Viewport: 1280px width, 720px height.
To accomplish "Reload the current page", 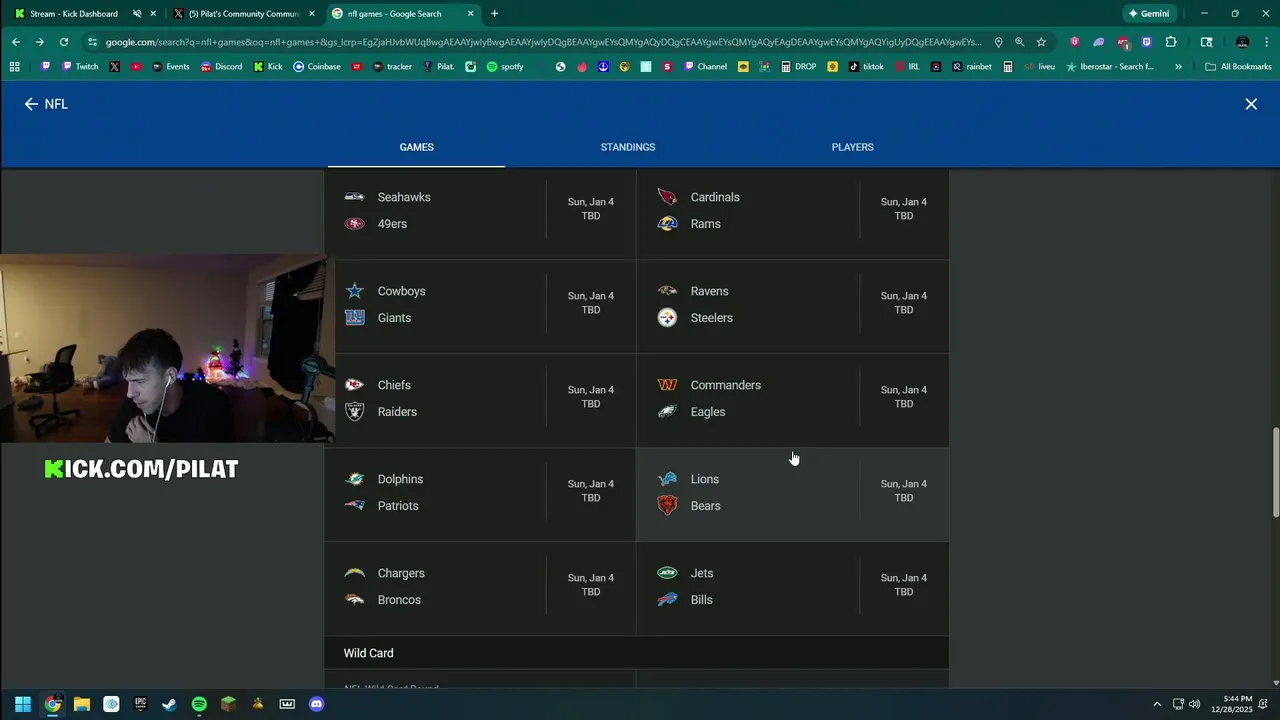I will pyautogui.click(x=64, y=42).
